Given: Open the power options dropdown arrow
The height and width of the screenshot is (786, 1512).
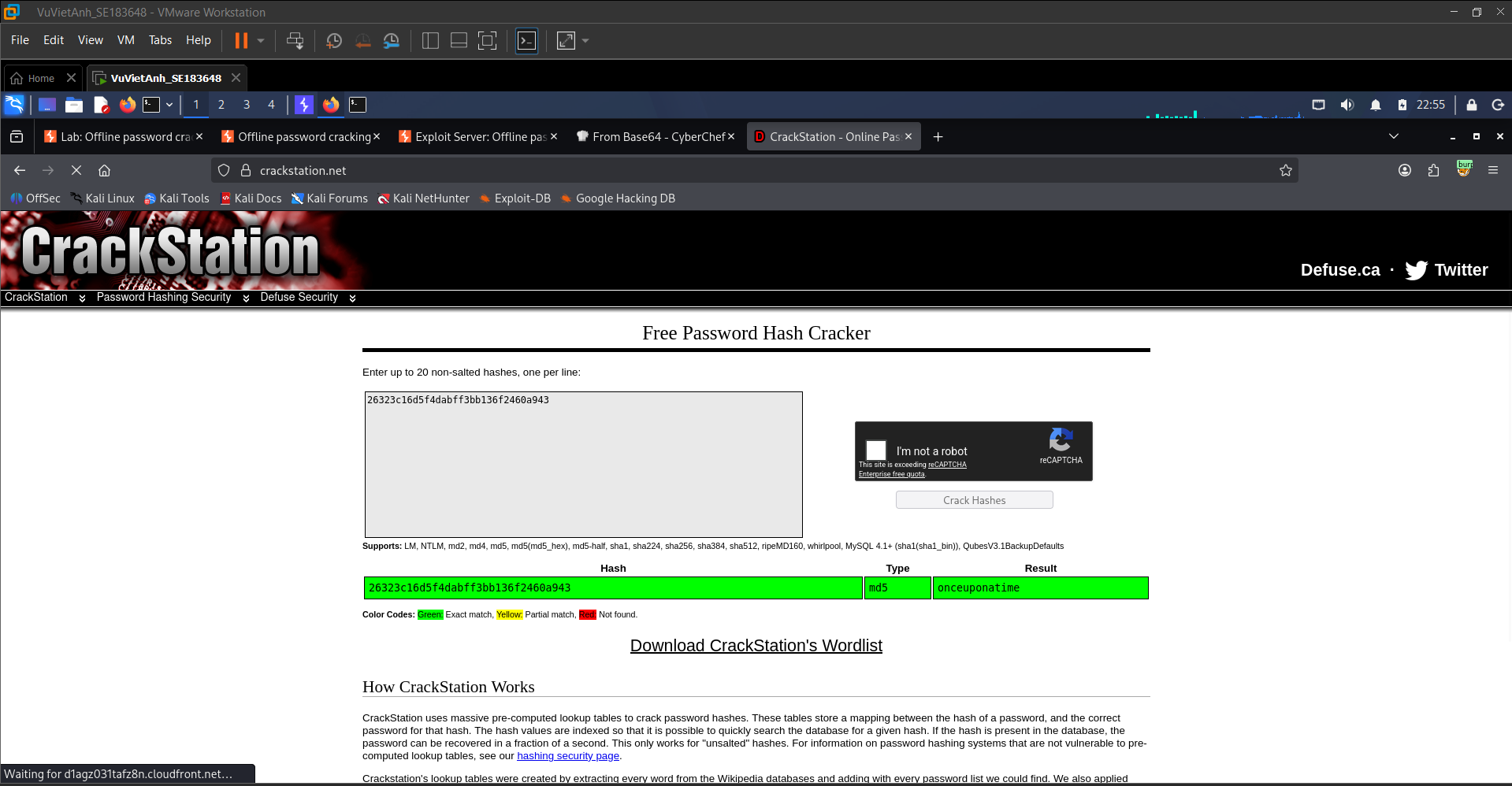Looking at the screenshot, I should (x=261, y=40).
